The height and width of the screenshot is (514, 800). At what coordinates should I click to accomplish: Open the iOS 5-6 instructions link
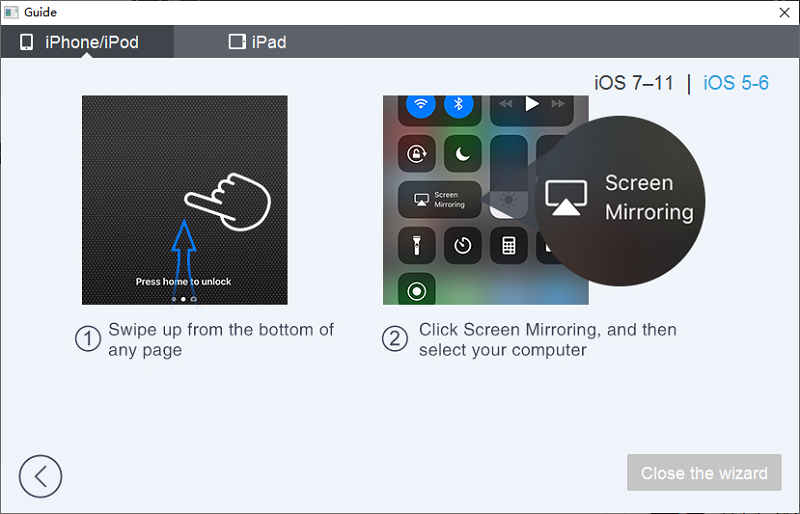pos(736,83)
